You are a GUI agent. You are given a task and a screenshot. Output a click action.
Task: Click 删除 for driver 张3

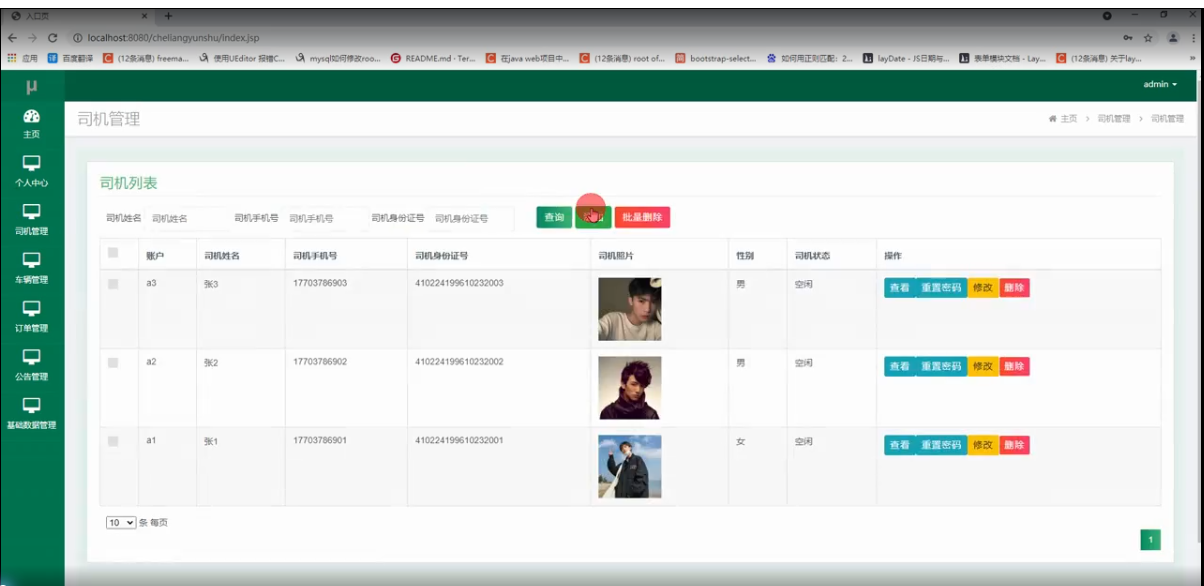(x=1014, y=288)
